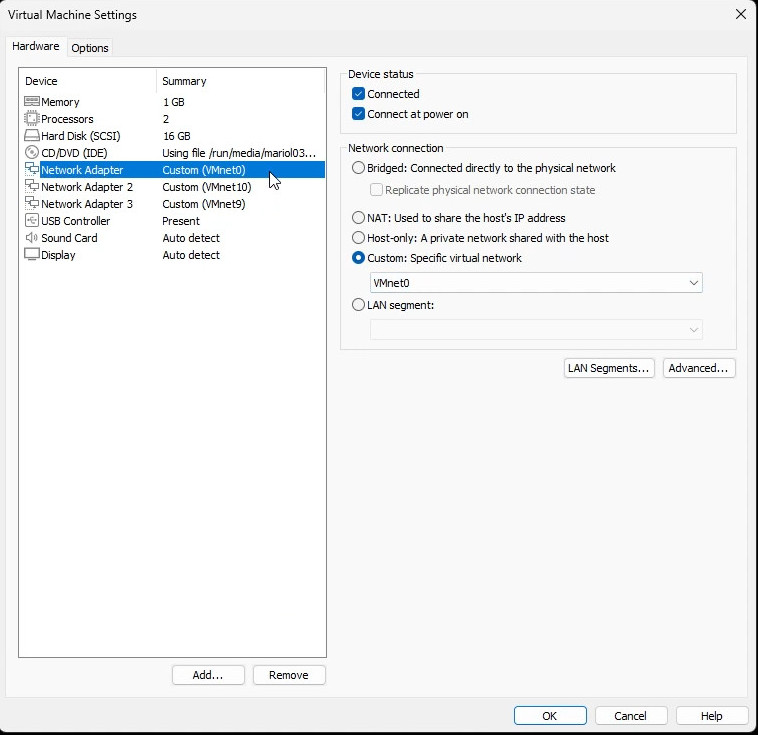The image size is (758, 735).
Task: Click the Display monitor icon
Action: [x=31, y=255]
